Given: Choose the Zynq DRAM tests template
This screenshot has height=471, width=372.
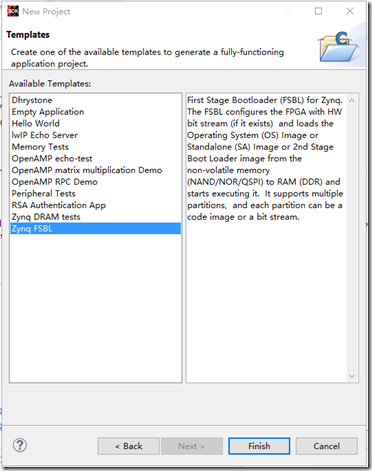Looking at the screenshot, I should pyautogui.click(x=46, y=217).
